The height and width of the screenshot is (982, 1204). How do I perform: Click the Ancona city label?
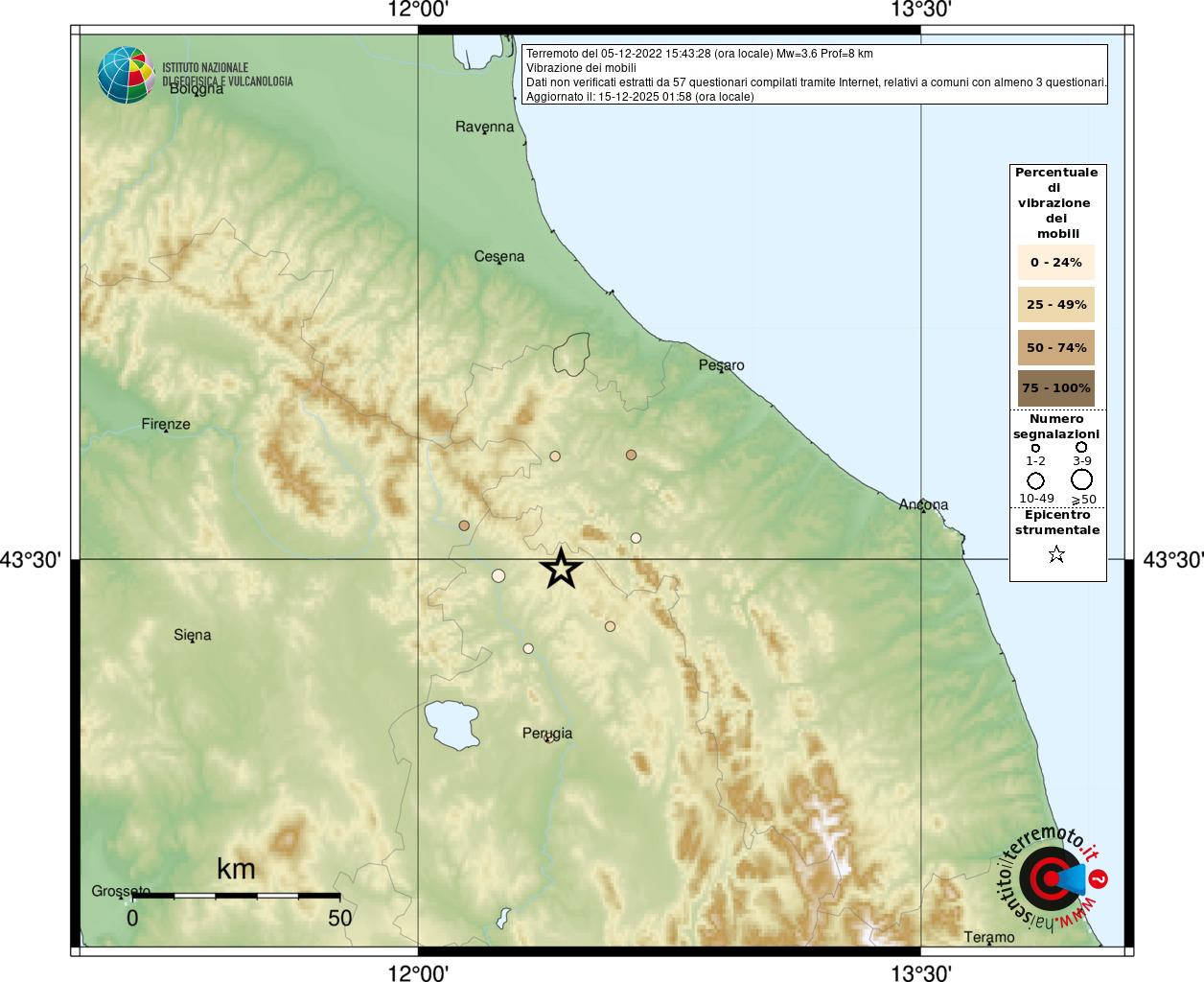923,504
